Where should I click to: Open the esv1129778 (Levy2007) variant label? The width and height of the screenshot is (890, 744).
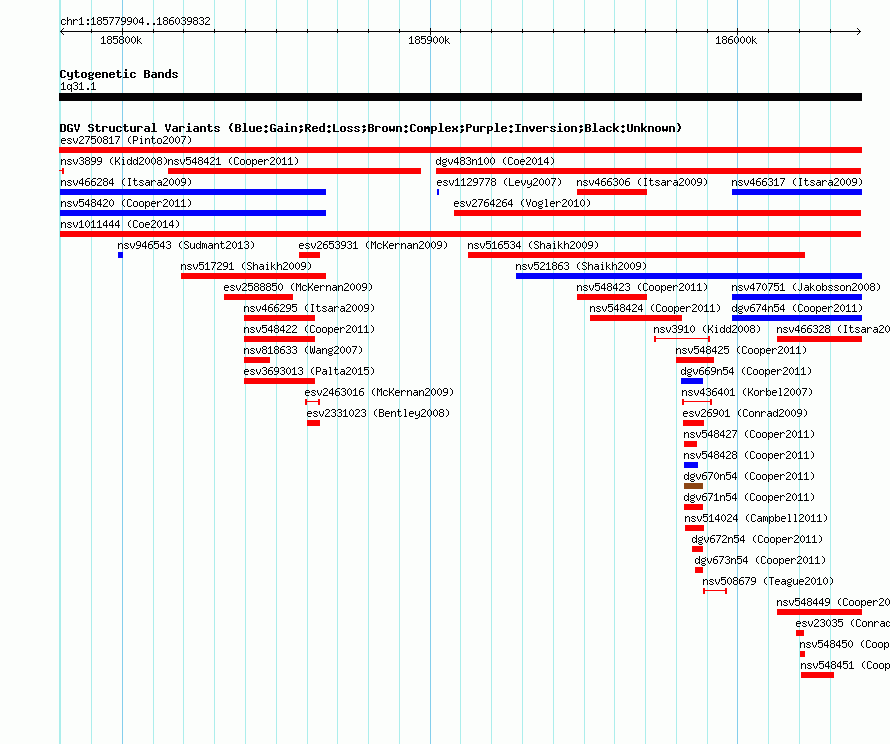coord(499,182)
